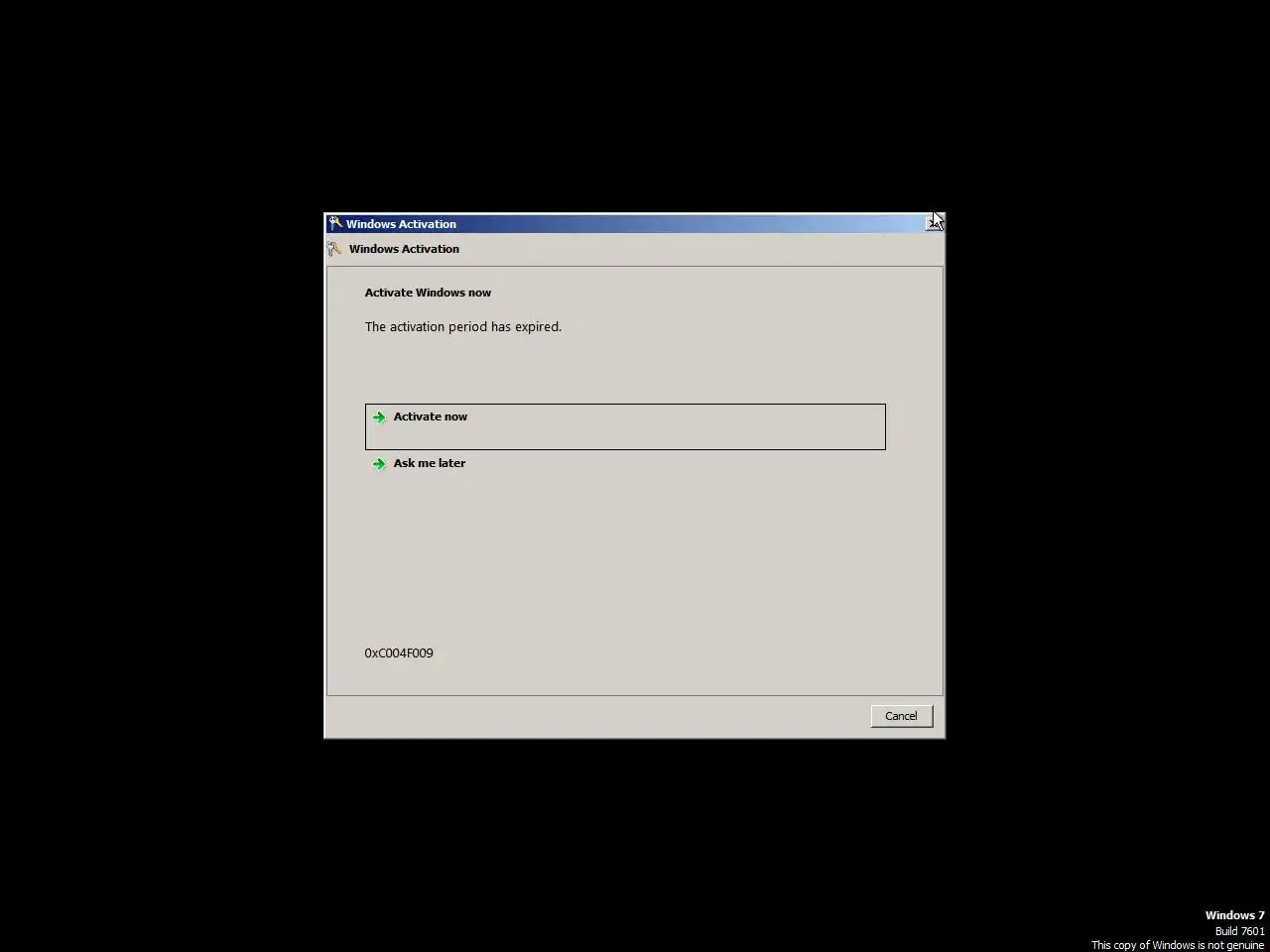Click the Activate now option

click(x=625, y=426)
